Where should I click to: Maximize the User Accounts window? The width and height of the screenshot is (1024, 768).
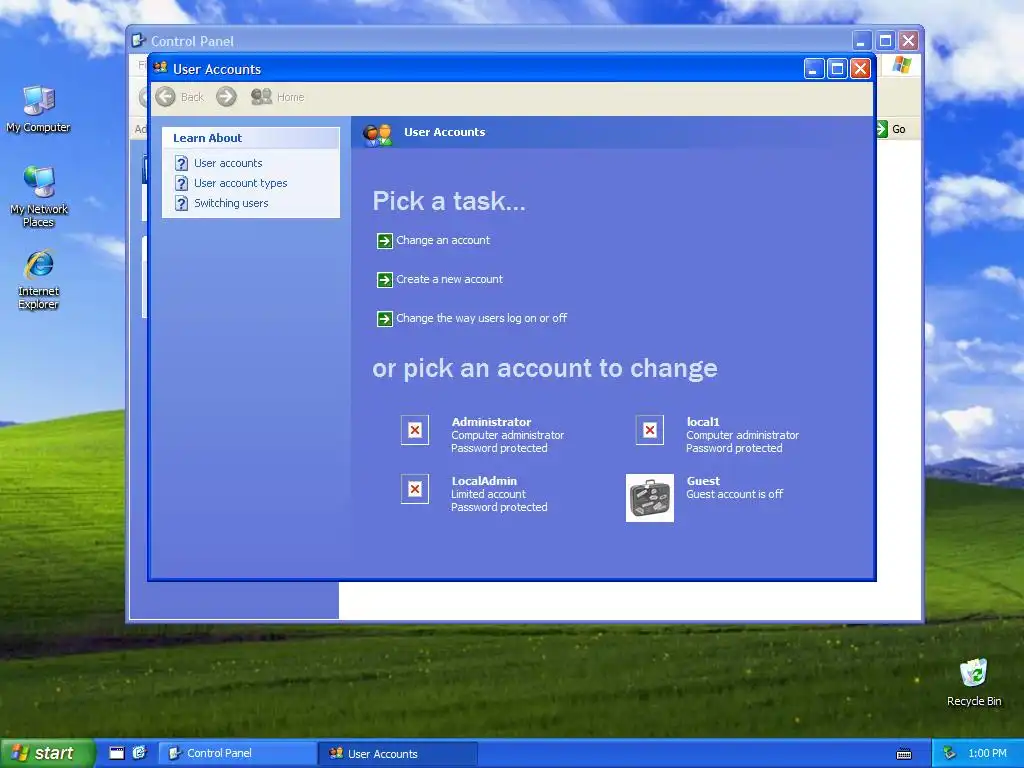(x=837, y=69)
